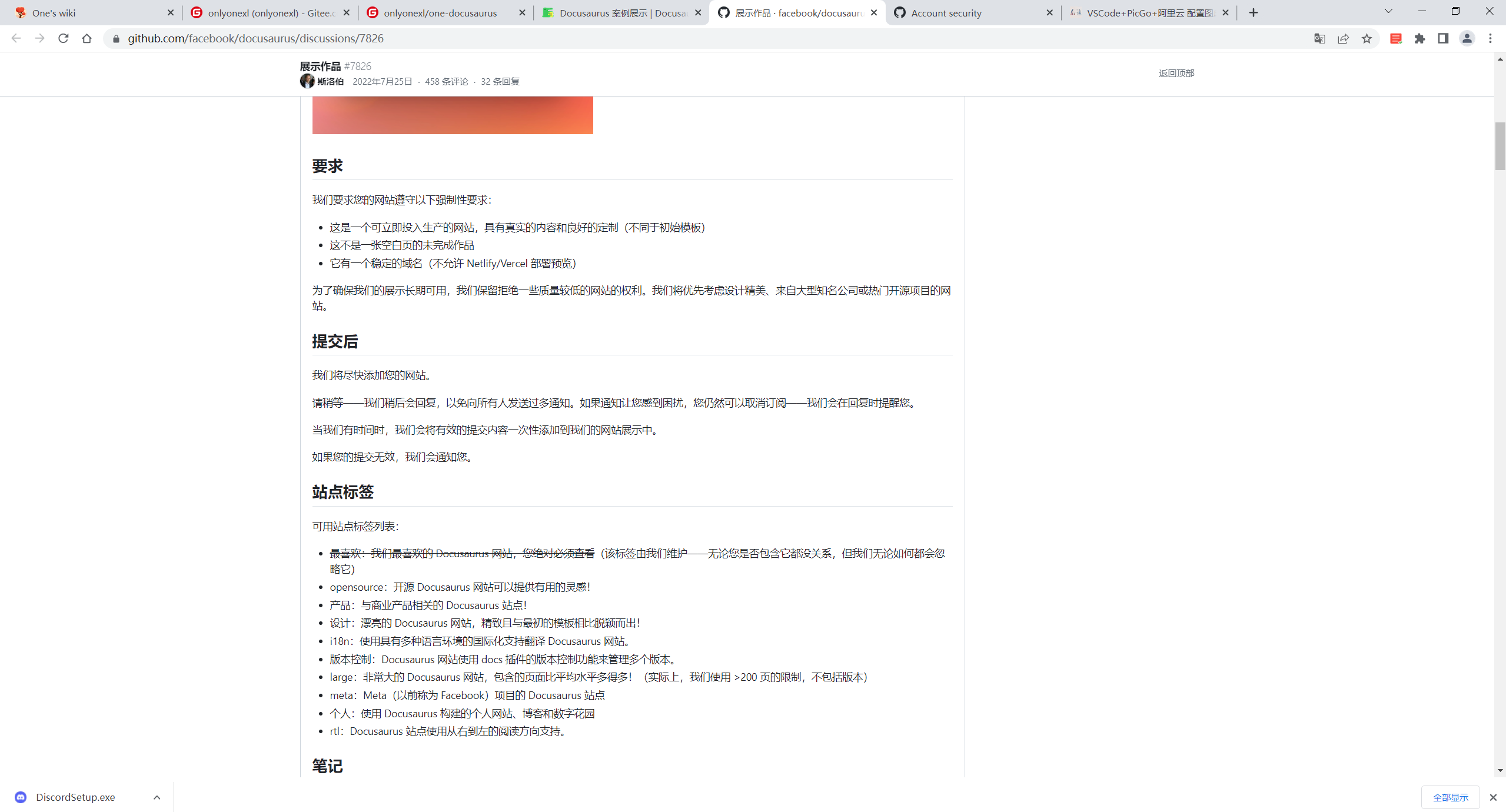The image size is (1506, 812).
Task: Share this page via share icon
Action: 1343,38
